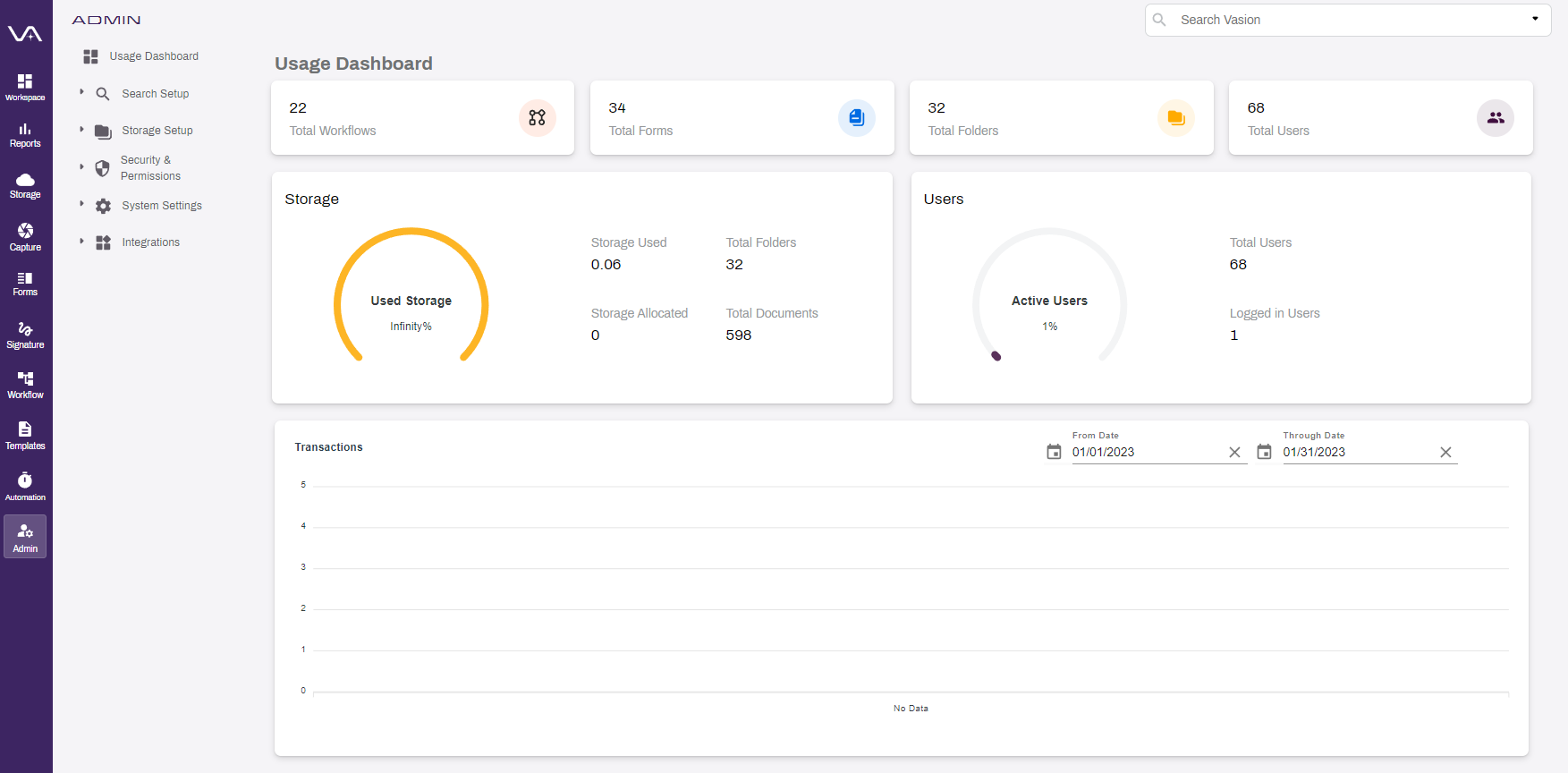
Task: Expand the Security & Permissions tree arrow
Action: [81, 167]
